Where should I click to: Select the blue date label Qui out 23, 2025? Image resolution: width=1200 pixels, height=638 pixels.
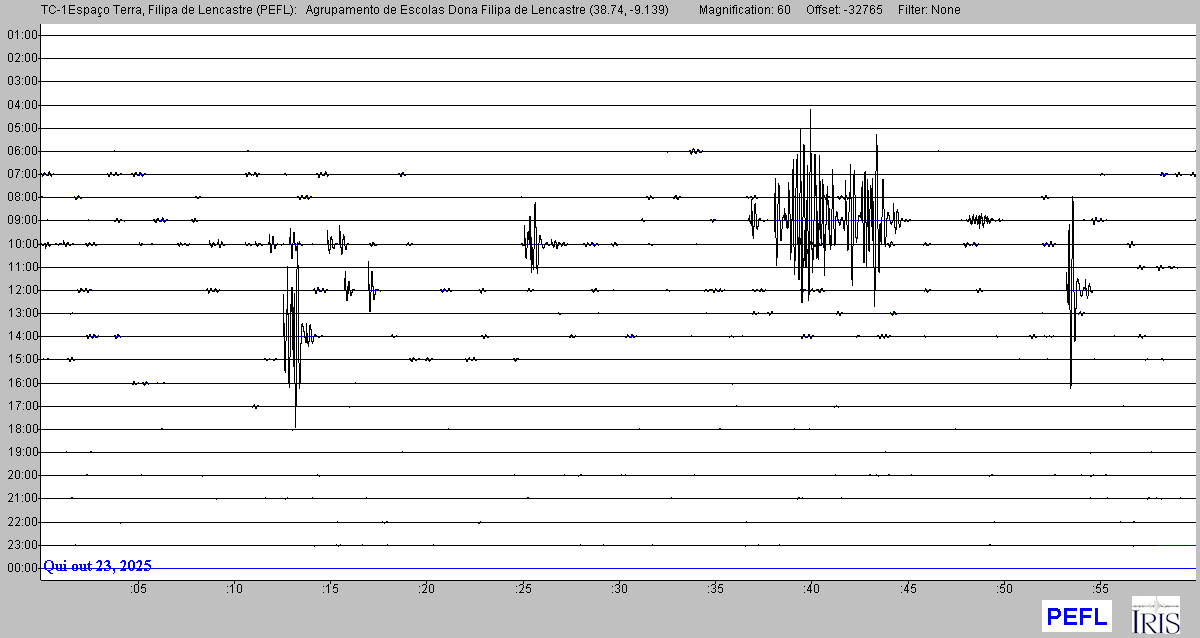tap(98, 566)
